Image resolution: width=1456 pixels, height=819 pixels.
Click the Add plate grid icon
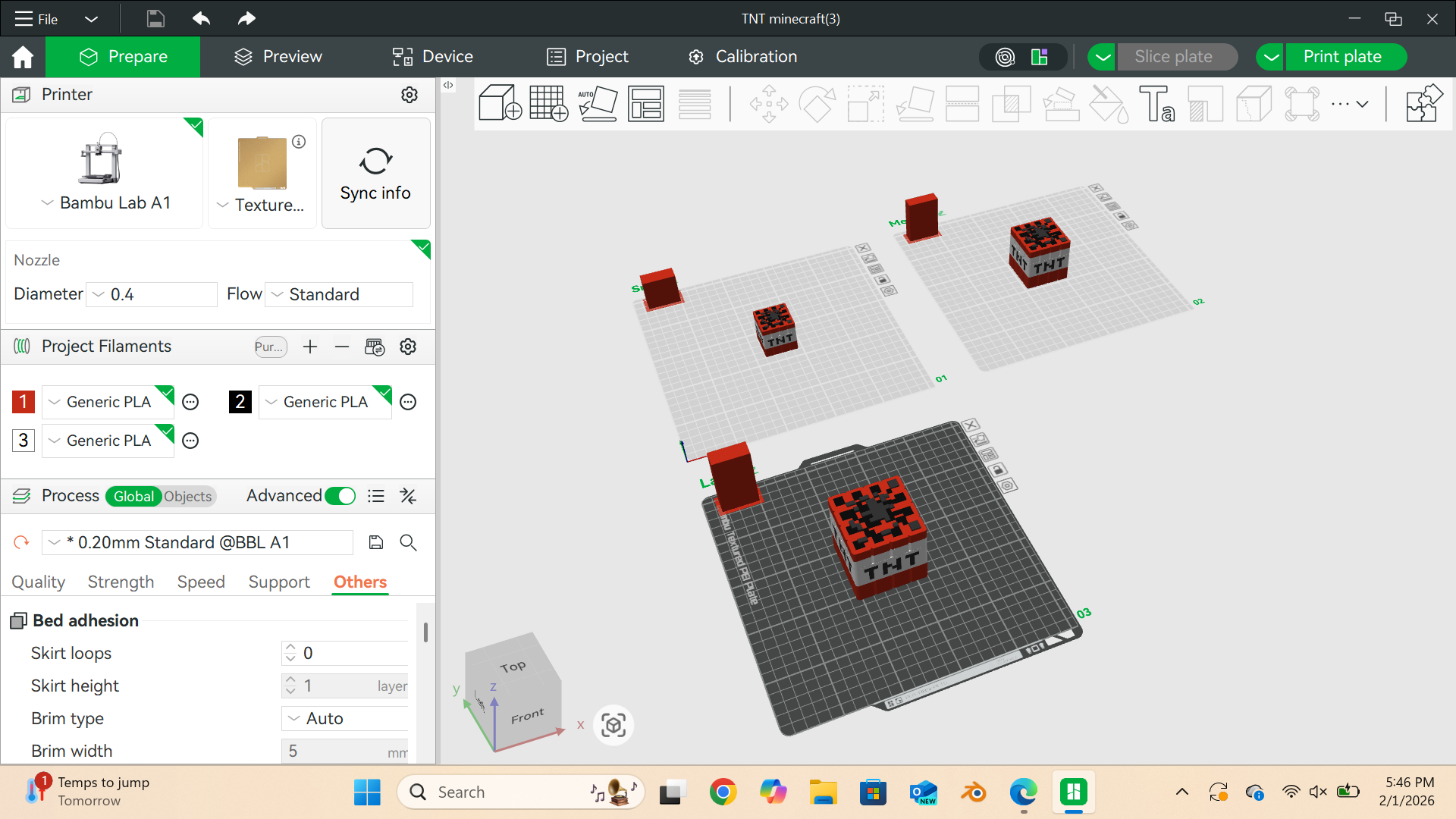[x=549, y=103]
